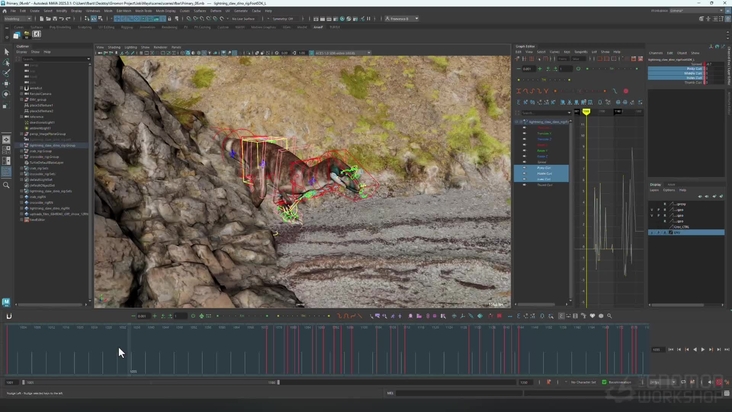Screen dimensions: 732x412
Task: Toggle visibility V of the second display layer
Action: 652,209
